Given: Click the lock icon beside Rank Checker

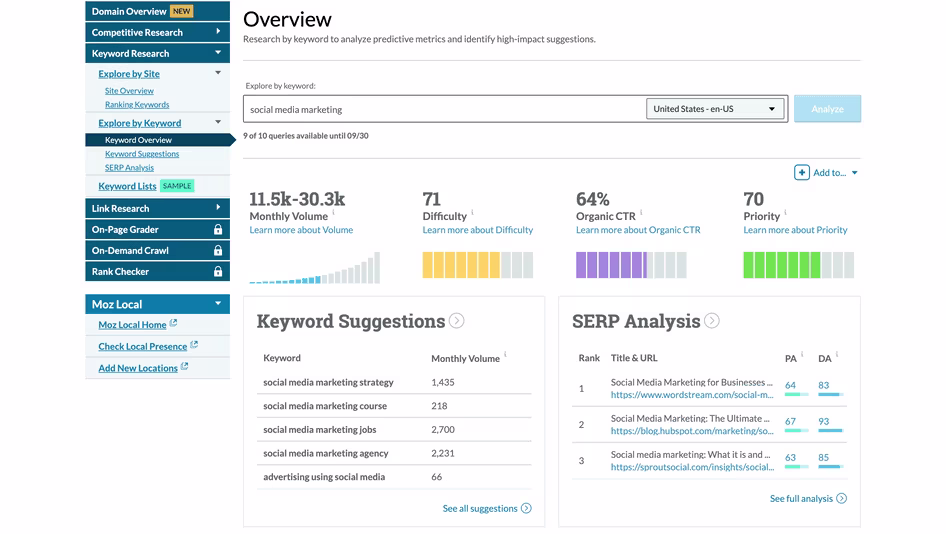Looking at the screenshot, I should (218, 272).
